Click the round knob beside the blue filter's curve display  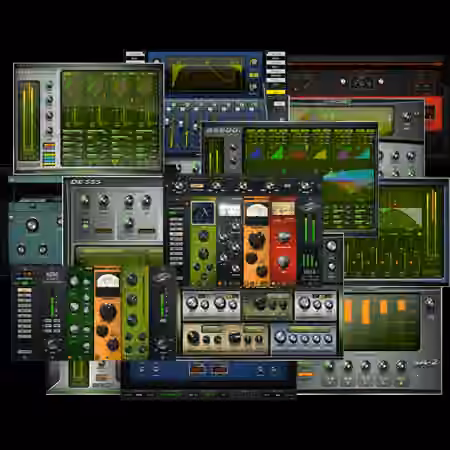coord(254,62)
